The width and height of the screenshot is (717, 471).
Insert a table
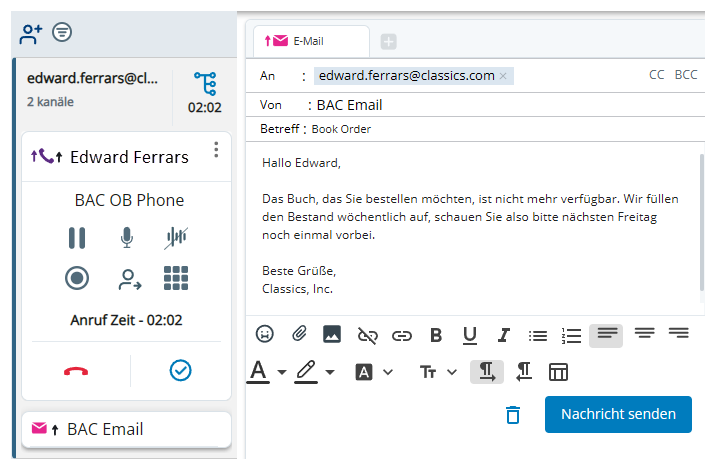[x=558, y=372]
